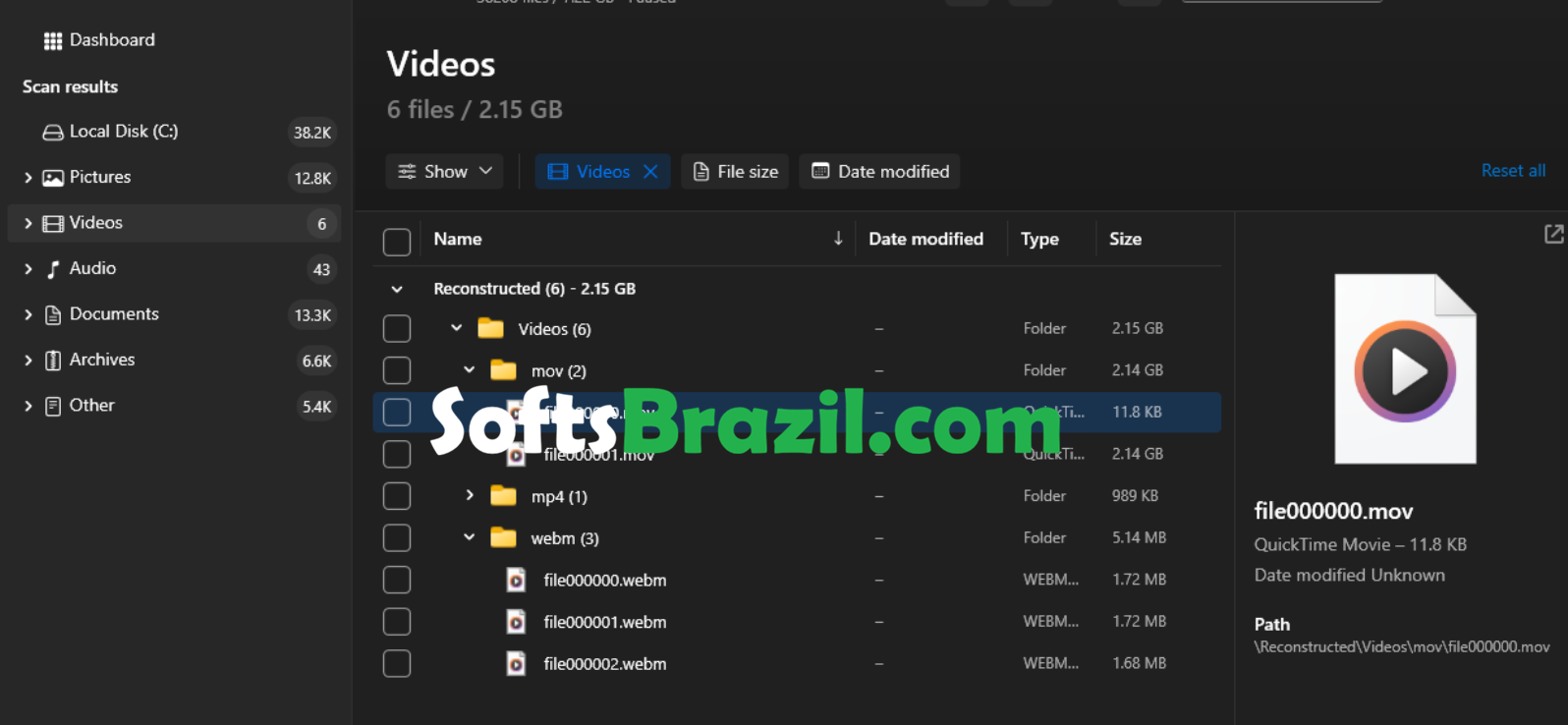1568x725 pixels.
Task: Toggle the select-all checkbox in header
Action: point(397,242)
